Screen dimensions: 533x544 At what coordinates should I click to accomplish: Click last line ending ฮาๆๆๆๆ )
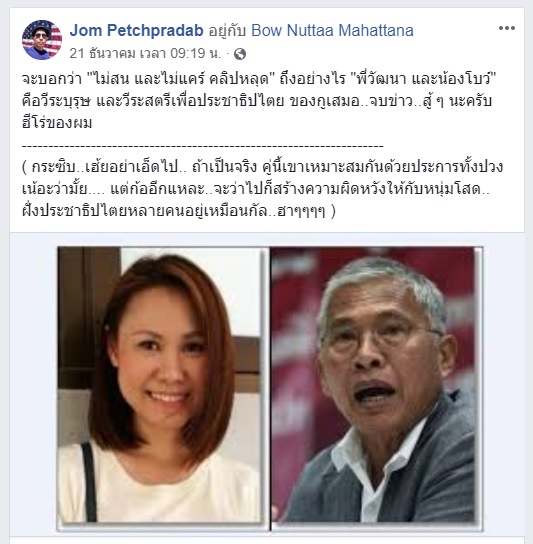[x=179, y=211]
